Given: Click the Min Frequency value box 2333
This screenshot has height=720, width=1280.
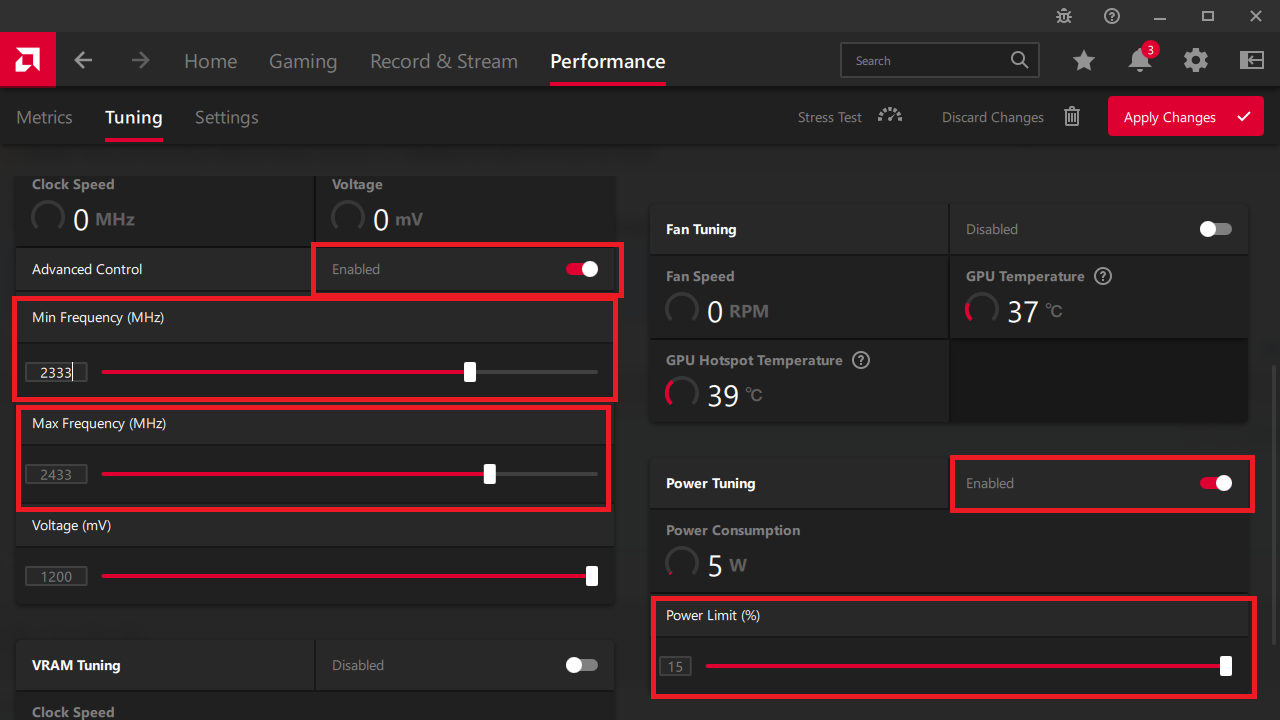Looking at the screenshot, I should coord(56,372).
